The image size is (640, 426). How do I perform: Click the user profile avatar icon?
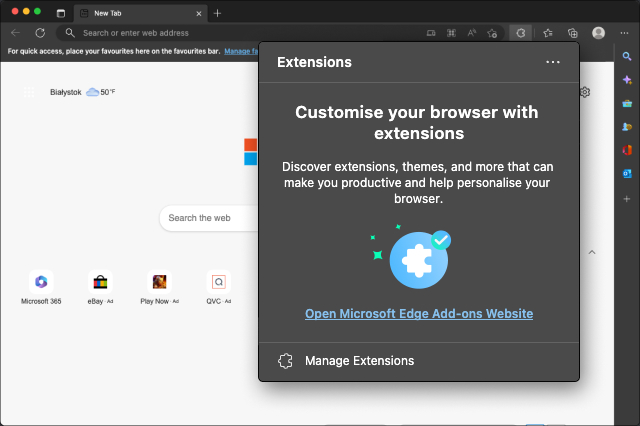click(598, 32)
